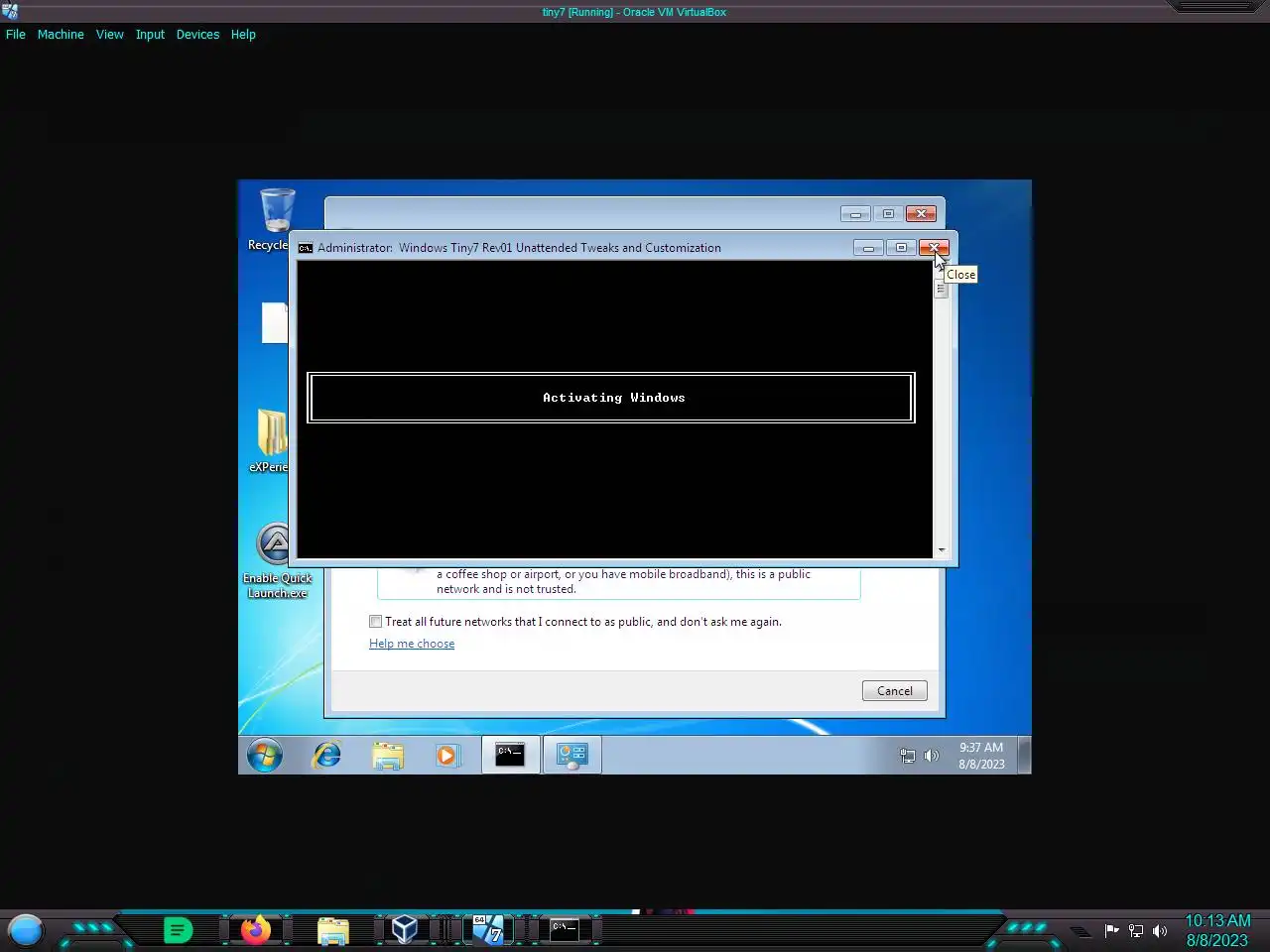Open file manager in host taskbar

click(333, 930)
